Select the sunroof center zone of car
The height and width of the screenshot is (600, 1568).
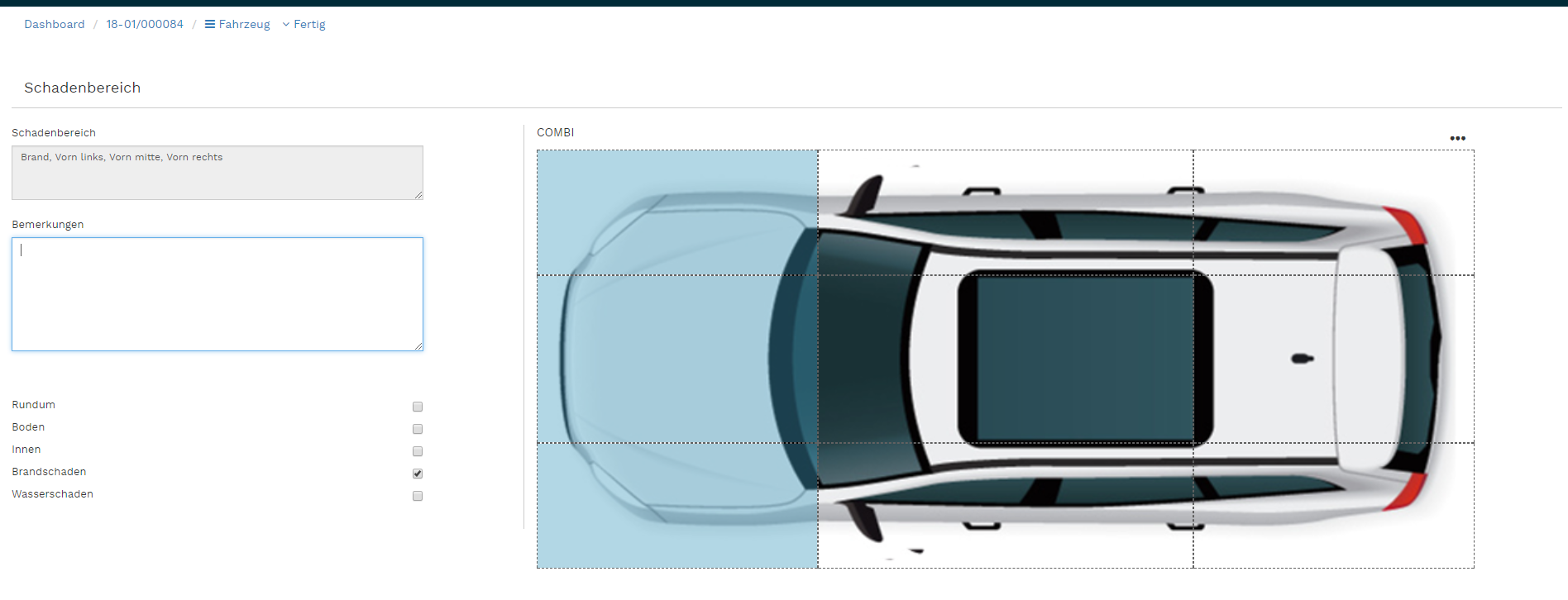point(1005,359)
